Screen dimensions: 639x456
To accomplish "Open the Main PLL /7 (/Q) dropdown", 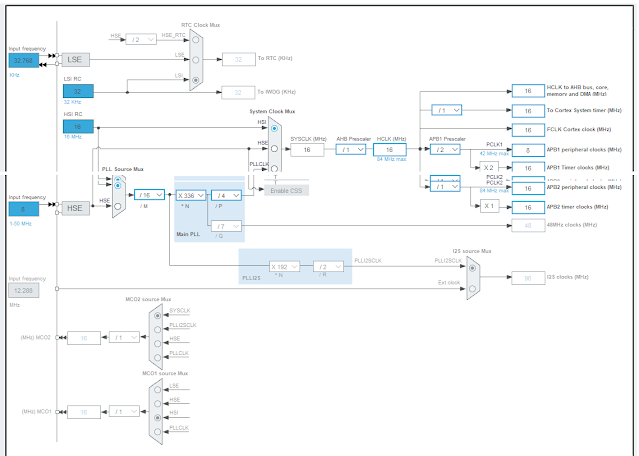I will 226,226.
